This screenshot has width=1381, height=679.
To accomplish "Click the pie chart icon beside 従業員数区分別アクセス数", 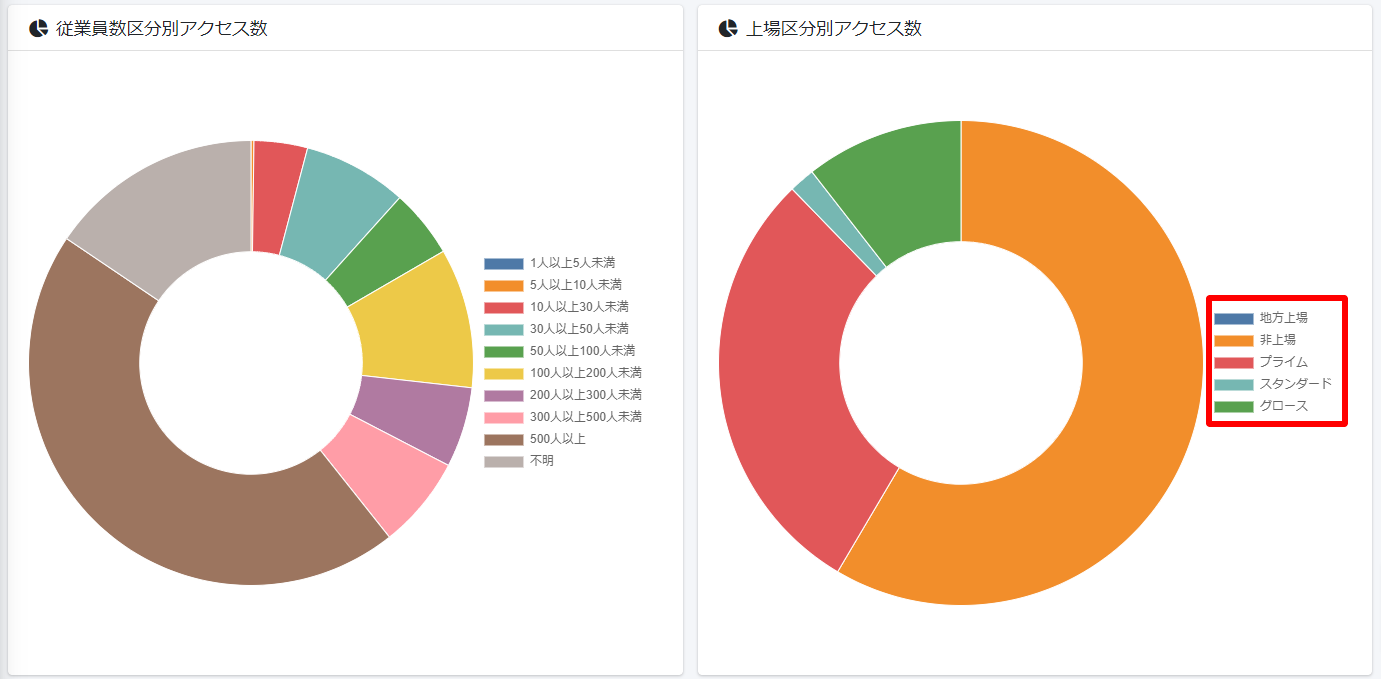I will 37,28.
